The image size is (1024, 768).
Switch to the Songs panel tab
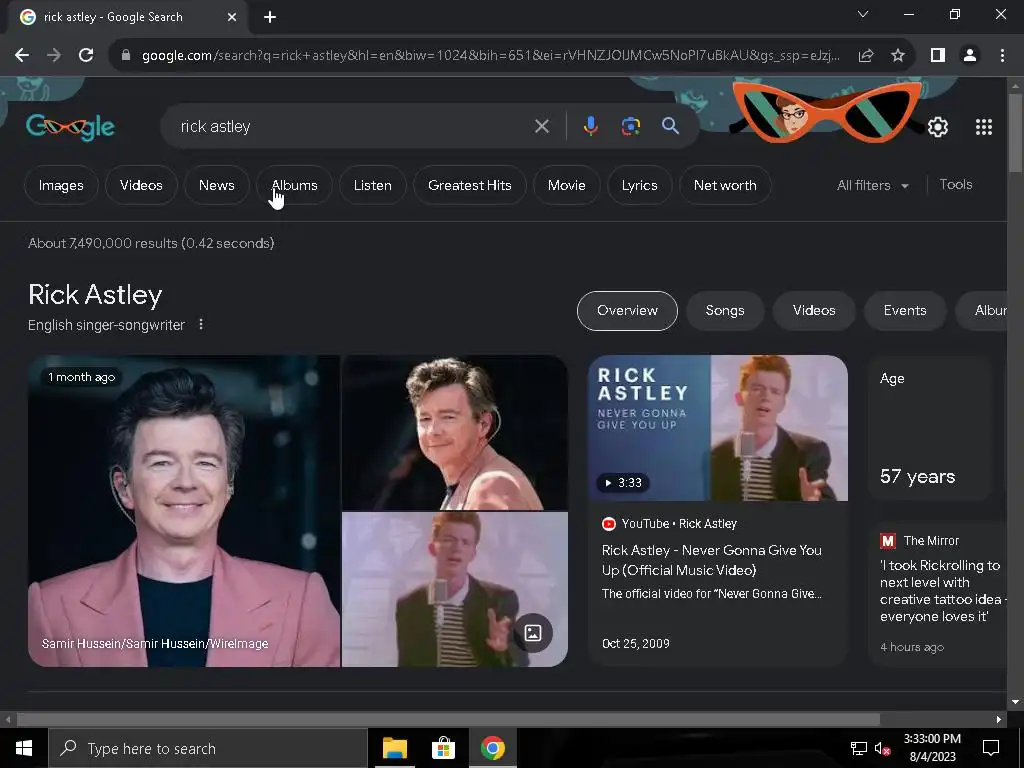(725, 311)
